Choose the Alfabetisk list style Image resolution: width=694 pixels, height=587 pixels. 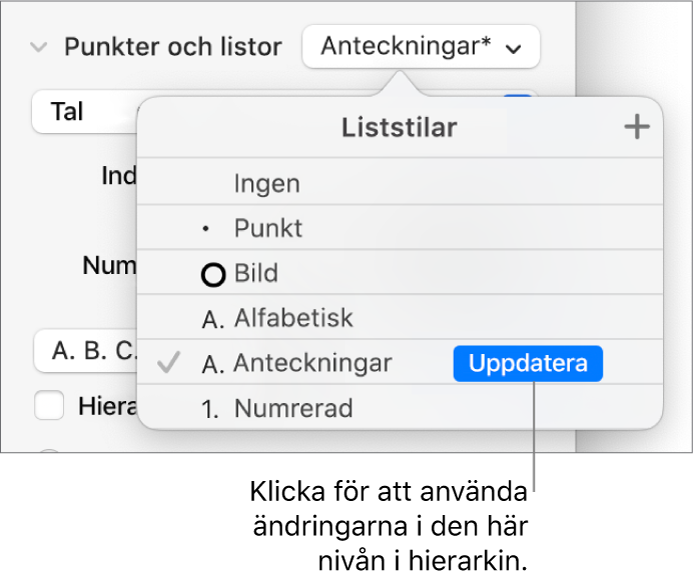[x=400, y=318]
